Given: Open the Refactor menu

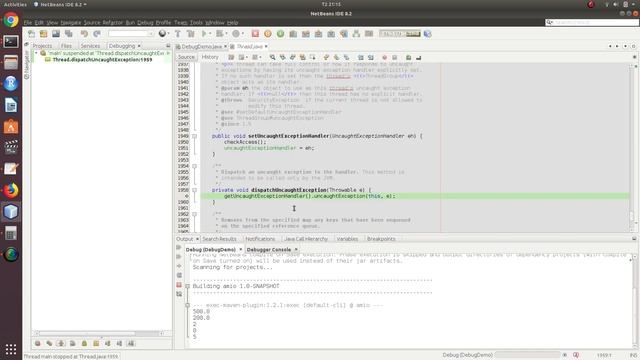Looking at the screenshot, I should click(x=113, y=22).
